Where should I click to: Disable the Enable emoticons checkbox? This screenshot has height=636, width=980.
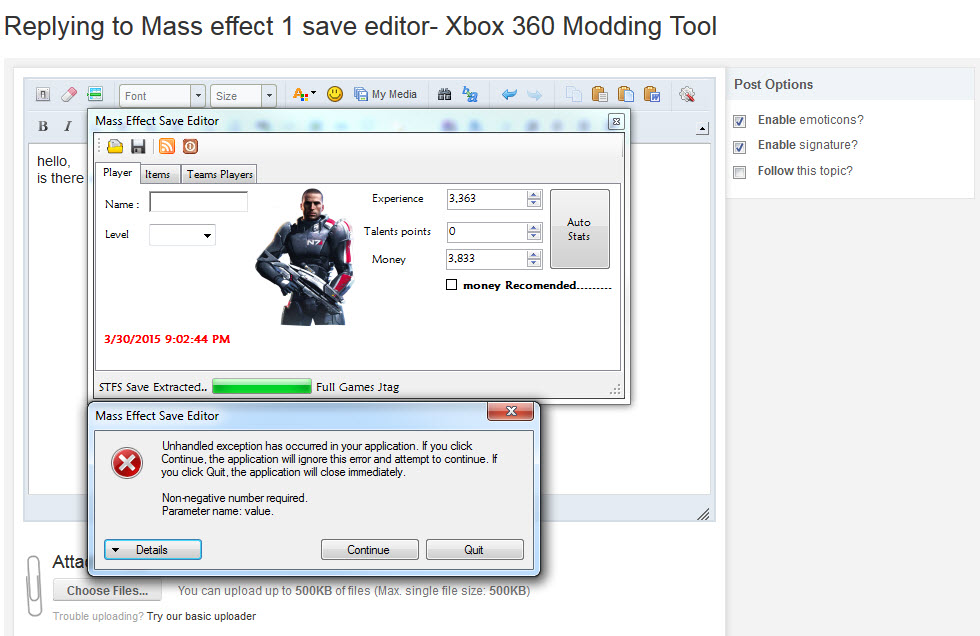click(x=740, y=121)
